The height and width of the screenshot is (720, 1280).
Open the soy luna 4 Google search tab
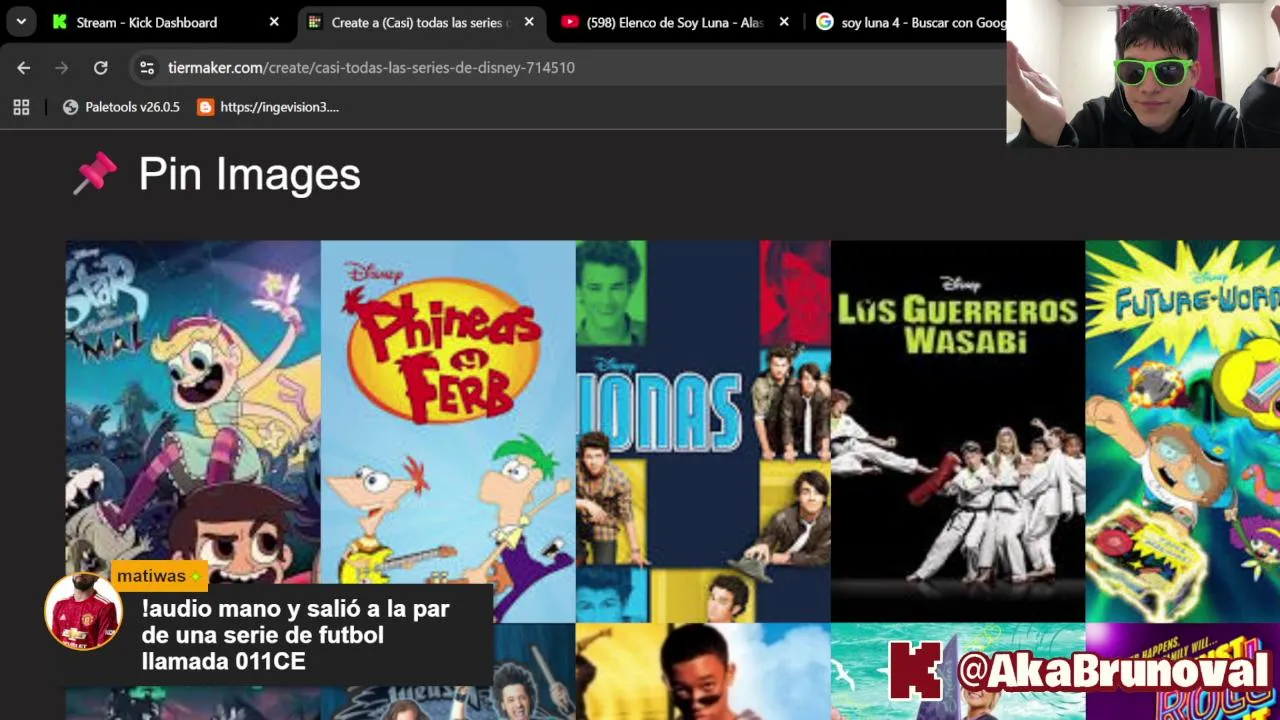pos(910,22)
